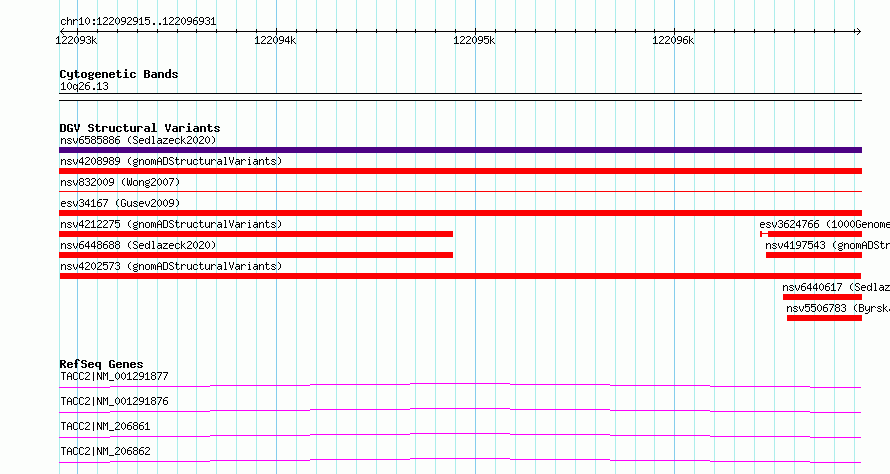890x474 pixels.
Task: Select the dark purple nsv6585886 variant bar
Action: [460, 150]
